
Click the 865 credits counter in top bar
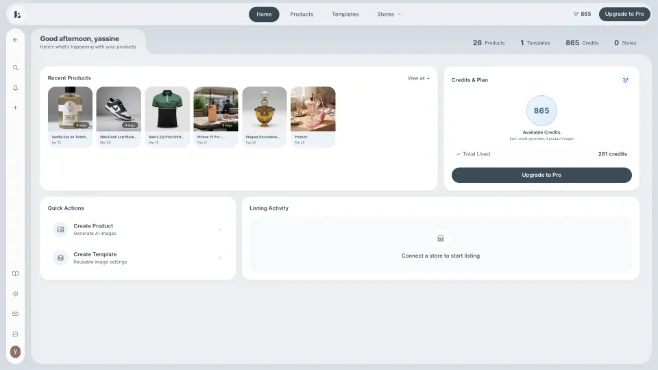coord(582,14)
